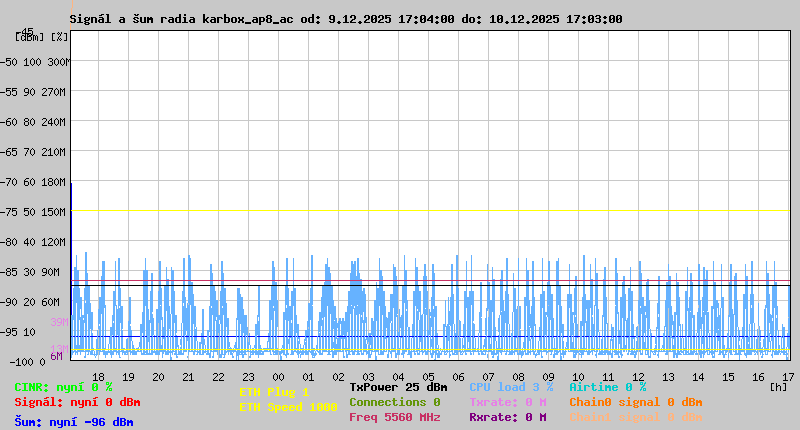Click the ETH Speed 1000 label

[x=288, y=407]
